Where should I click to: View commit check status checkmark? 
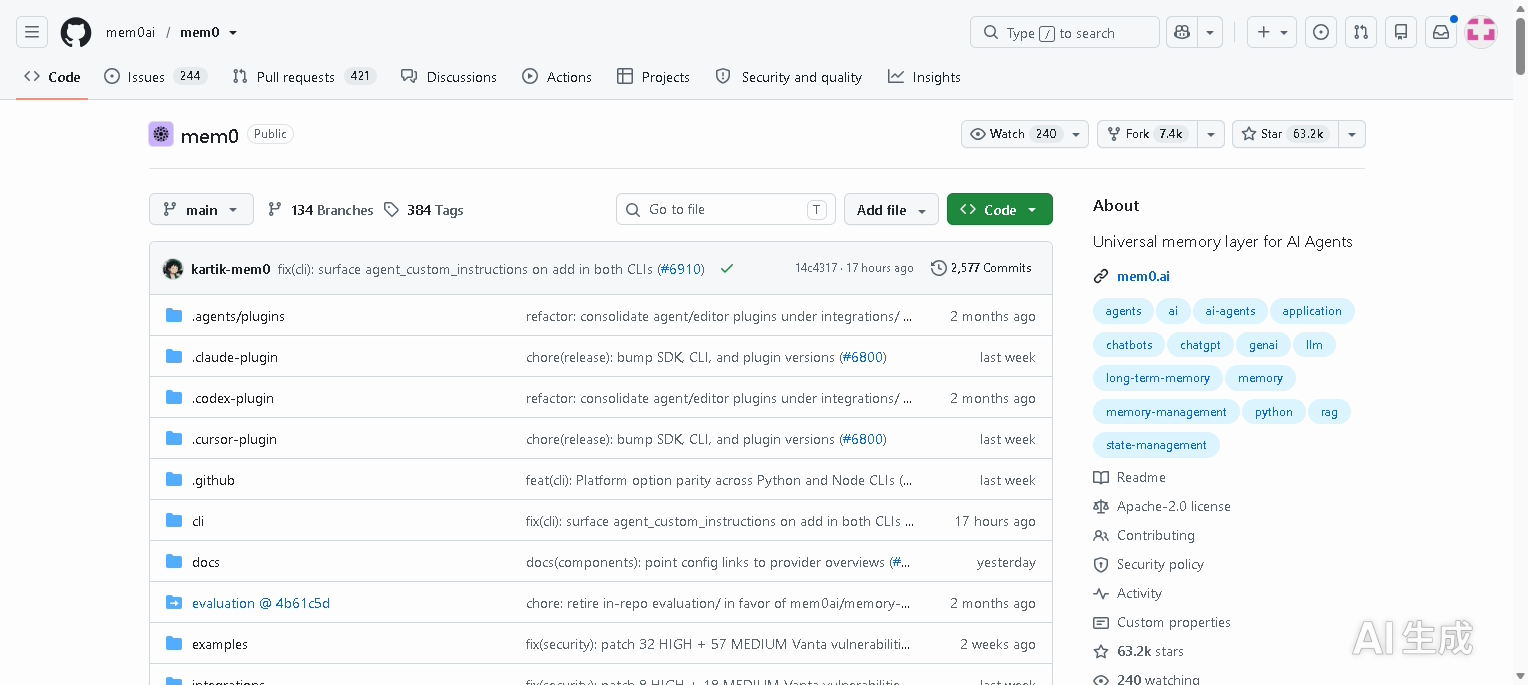tap(727, 269)
